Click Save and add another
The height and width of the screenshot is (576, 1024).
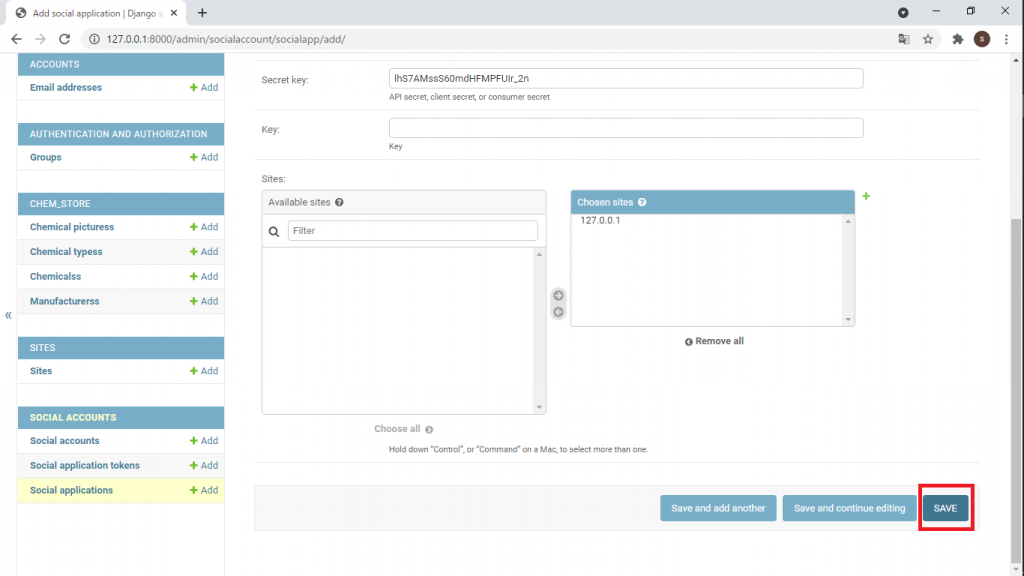coord(718,508)
